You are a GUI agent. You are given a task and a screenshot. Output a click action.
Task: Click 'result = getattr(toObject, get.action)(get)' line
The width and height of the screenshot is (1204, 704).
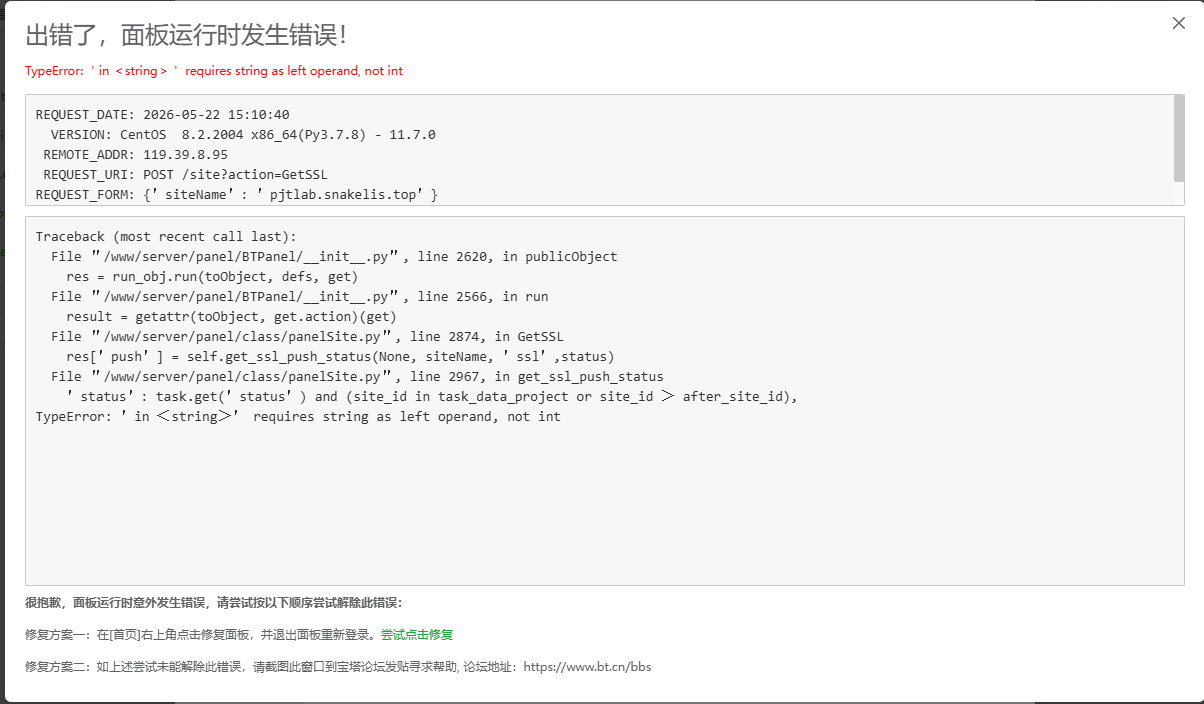point(231,317)
